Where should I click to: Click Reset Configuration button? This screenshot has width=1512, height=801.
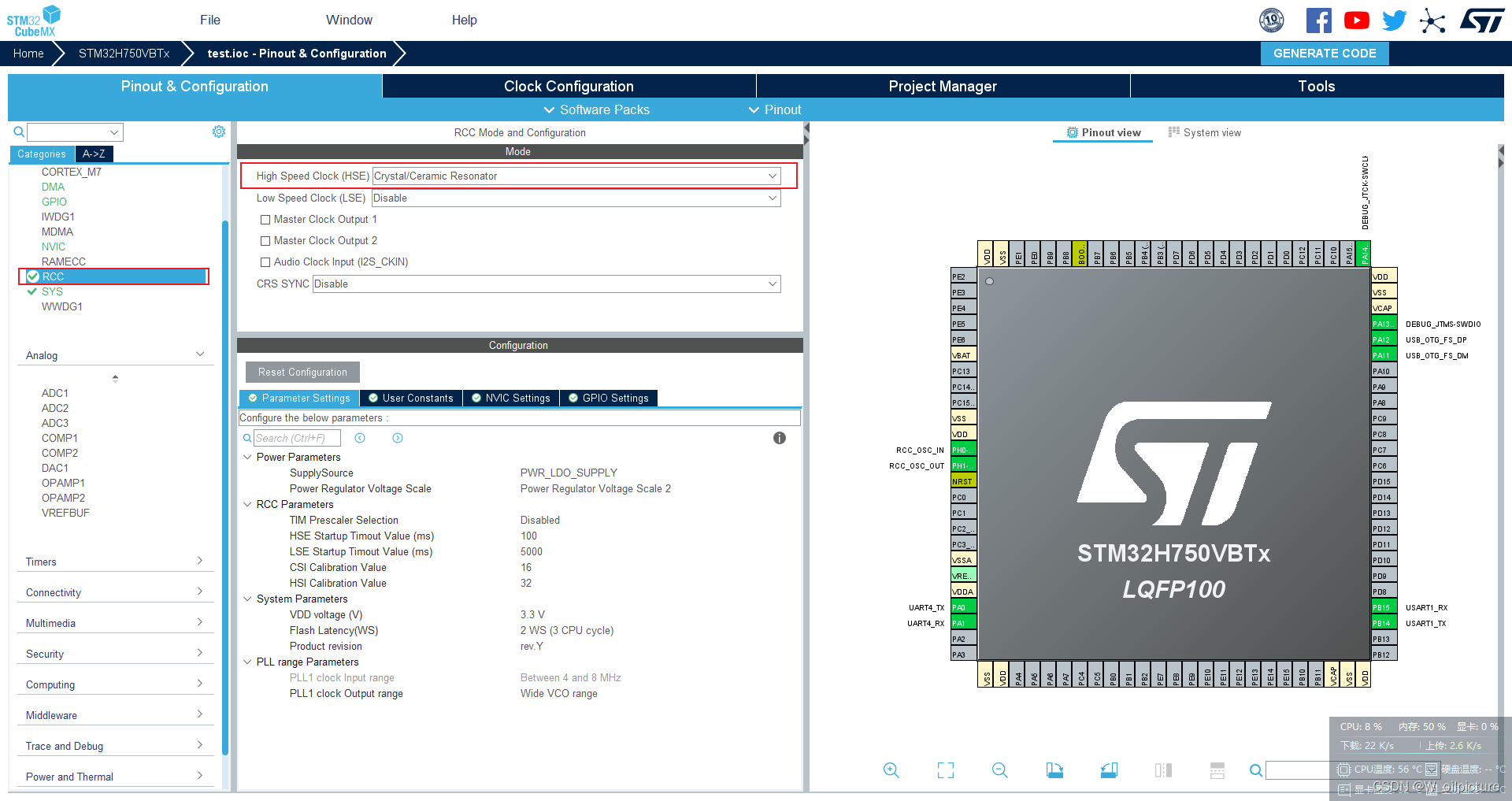click(302, 372)
